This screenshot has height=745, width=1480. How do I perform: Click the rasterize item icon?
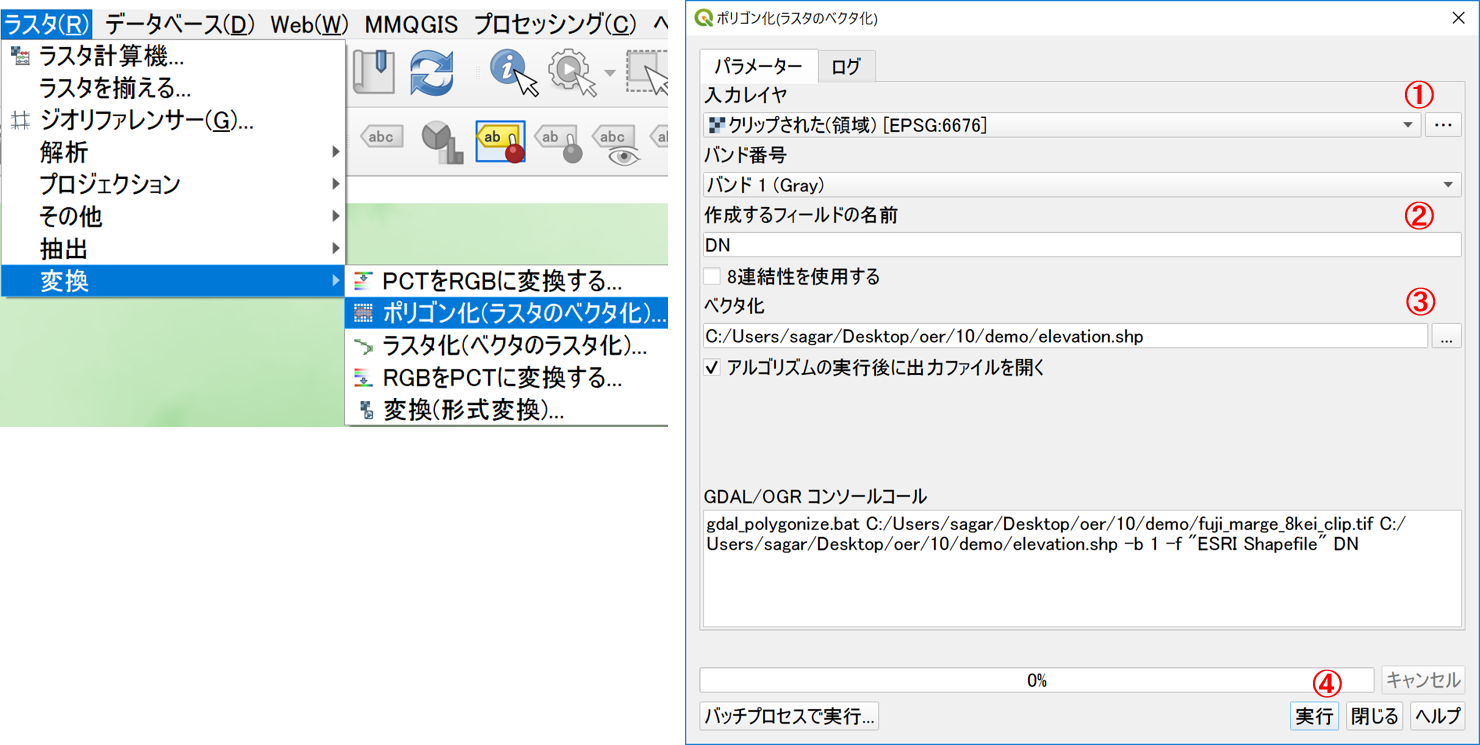(364, 346)
